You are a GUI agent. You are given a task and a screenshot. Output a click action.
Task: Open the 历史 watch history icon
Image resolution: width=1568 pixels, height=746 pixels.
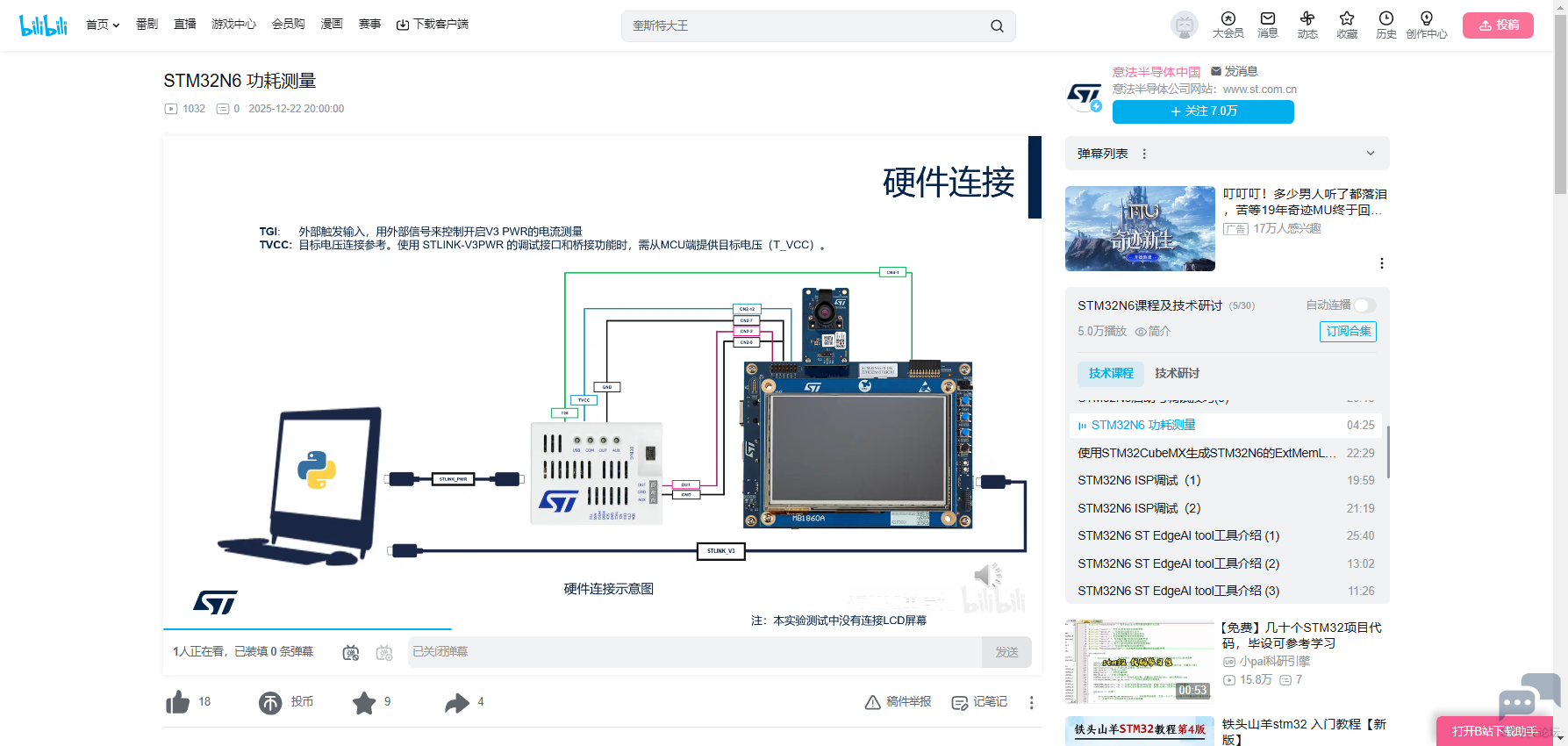[1386, 25]
